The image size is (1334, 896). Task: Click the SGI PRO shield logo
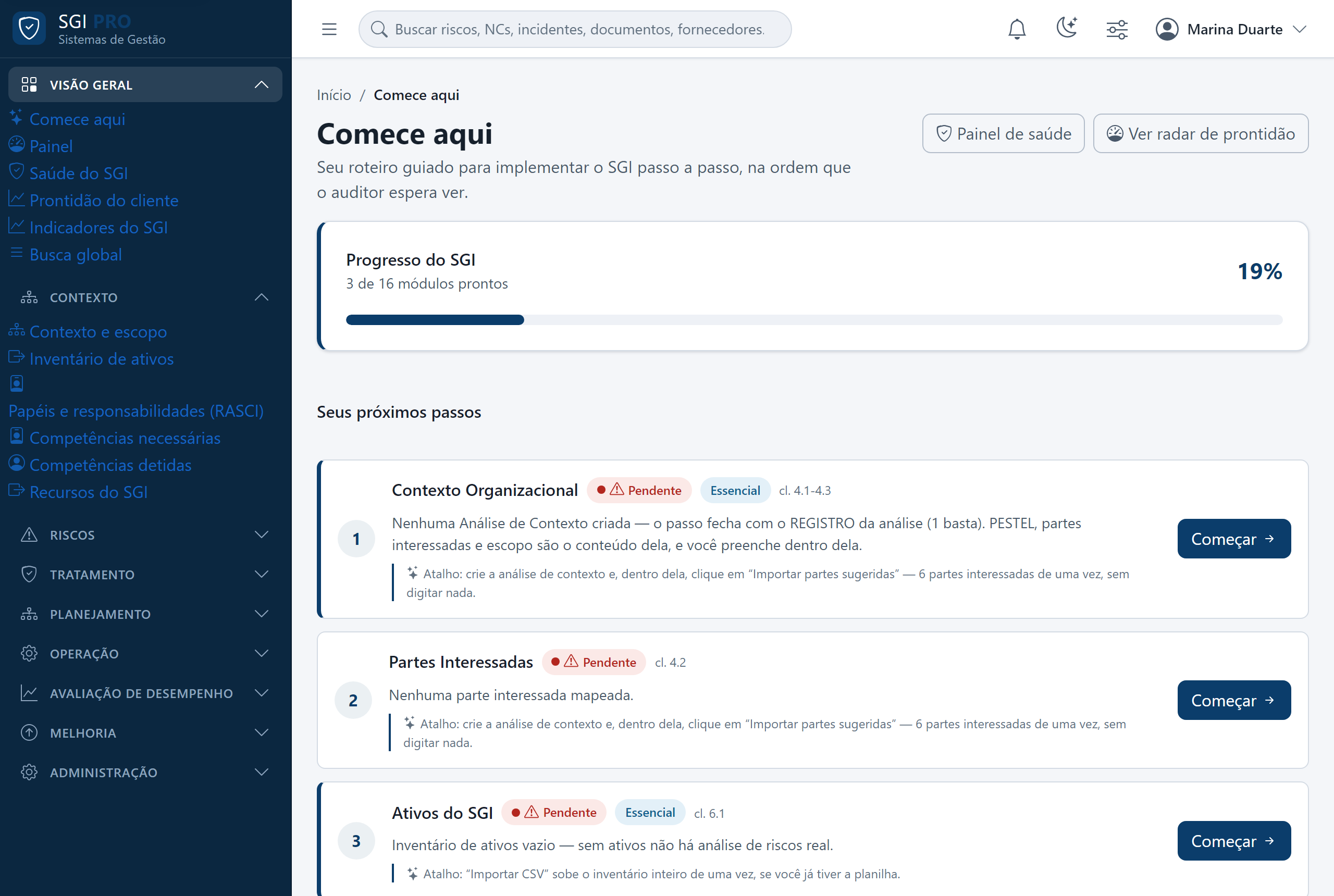point(29,28)
